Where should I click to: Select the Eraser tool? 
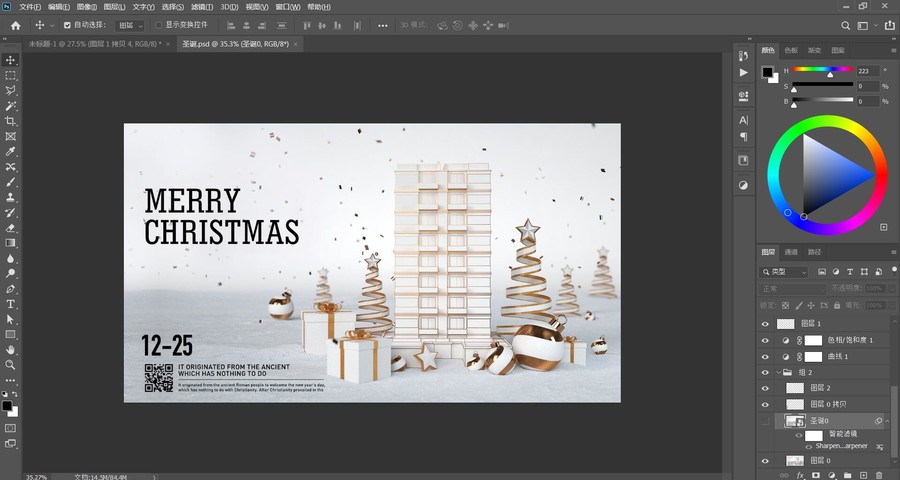pos(10,228)
